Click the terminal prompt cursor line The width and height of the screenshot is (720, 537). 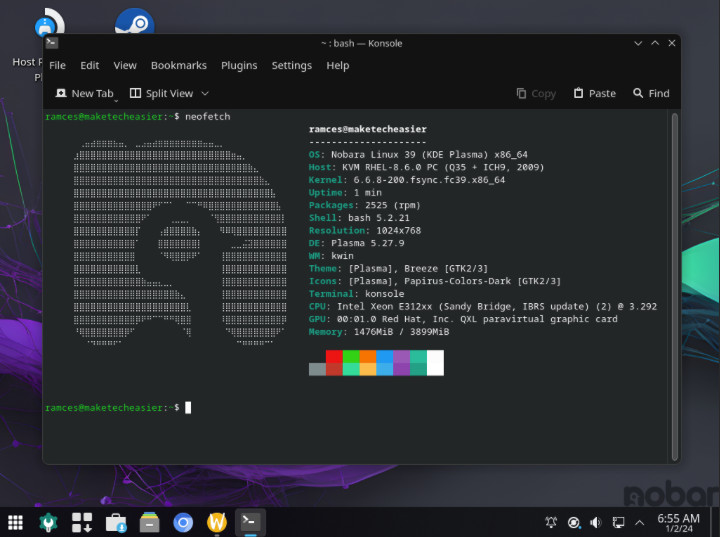point(118,407)
